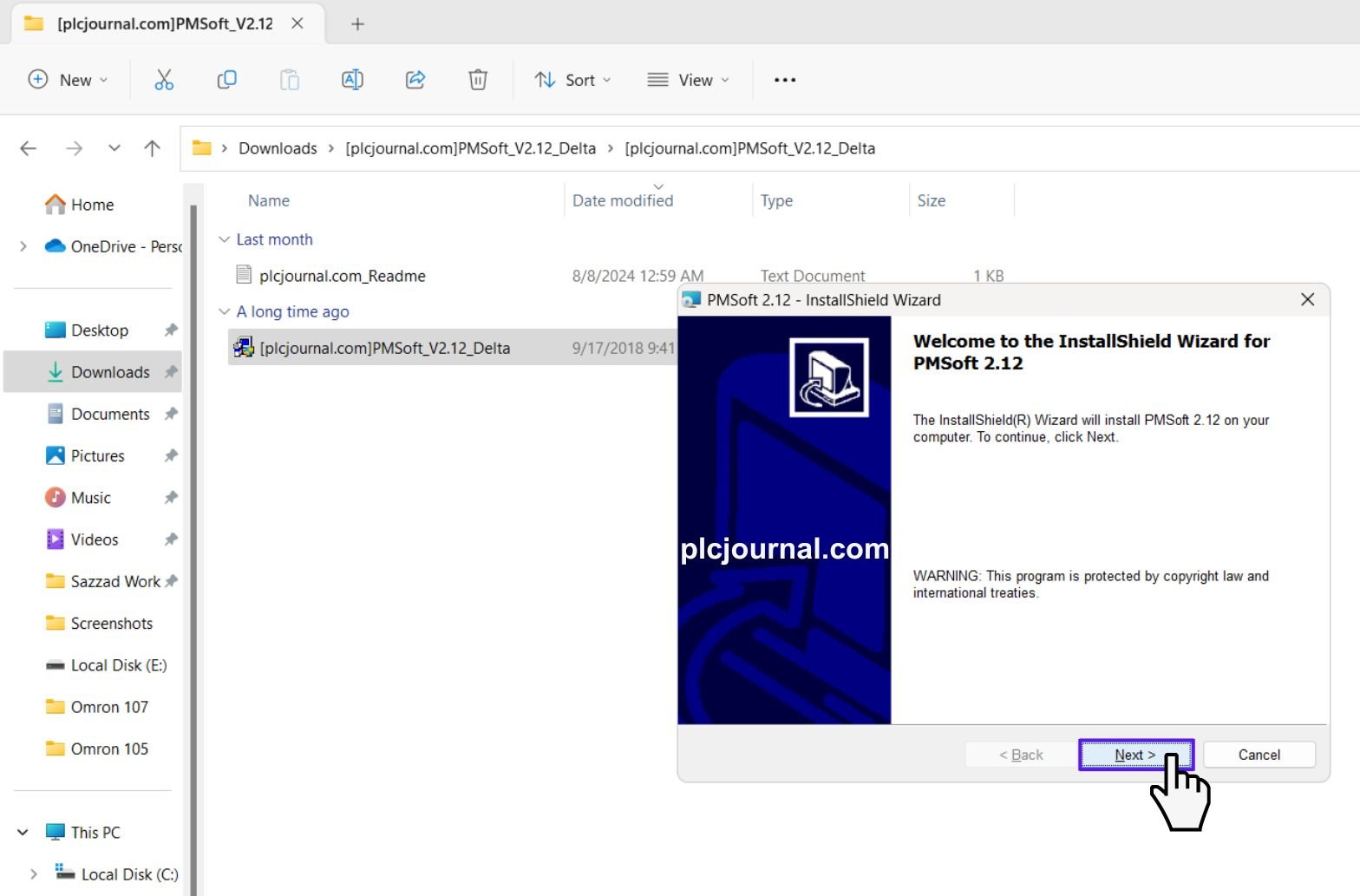Navigate back with the left arrow
Screen dimensions: 1360x896
point(29,148)
